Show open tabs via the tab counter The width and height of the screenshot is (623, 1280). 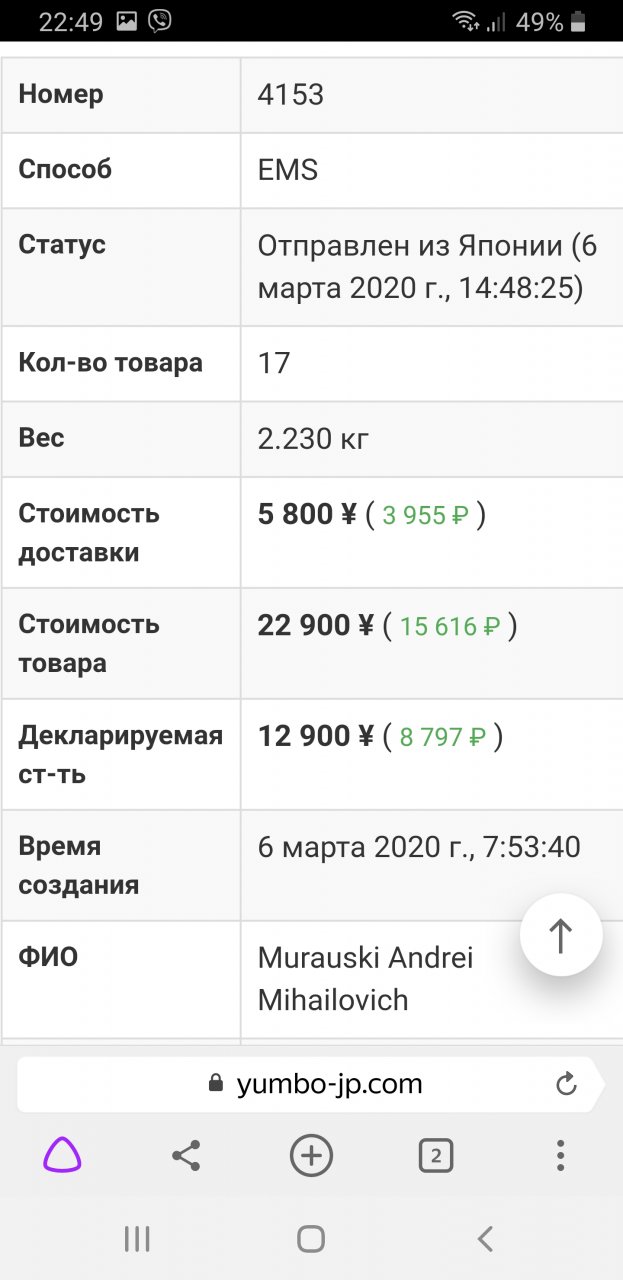coord(435,1156)
